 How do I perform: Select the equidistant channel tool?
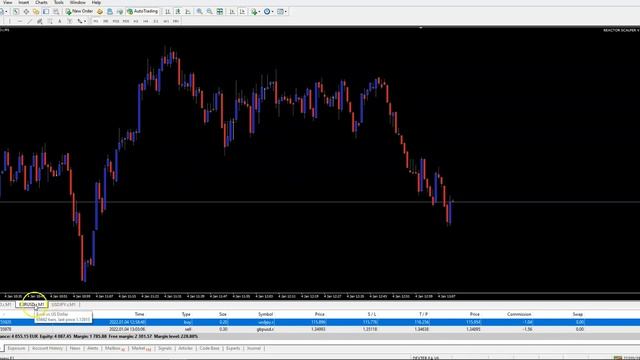click(x=40, y=21)
